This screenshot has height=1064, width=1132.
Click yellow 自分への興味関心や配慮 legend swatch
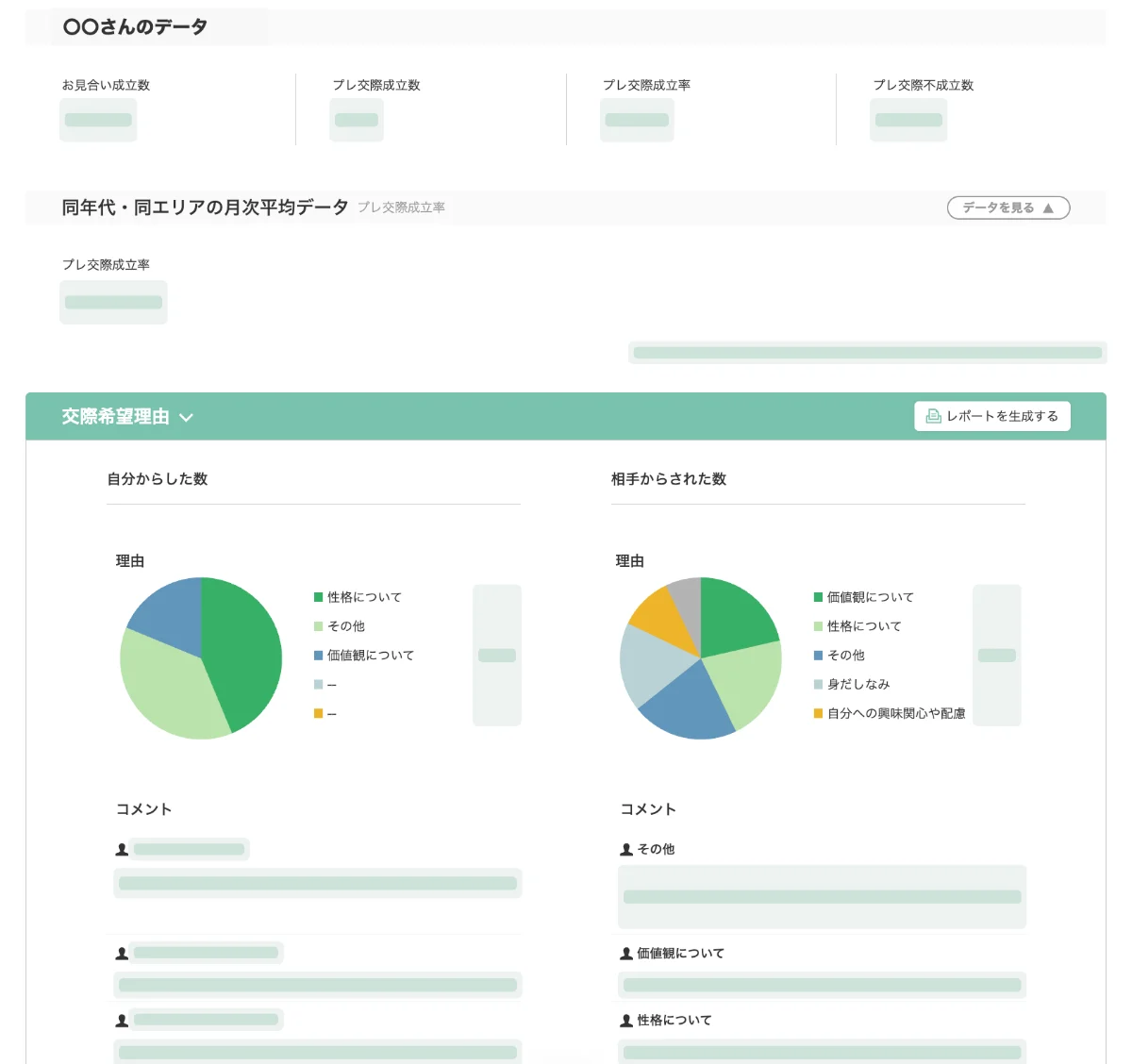(819, 714)
